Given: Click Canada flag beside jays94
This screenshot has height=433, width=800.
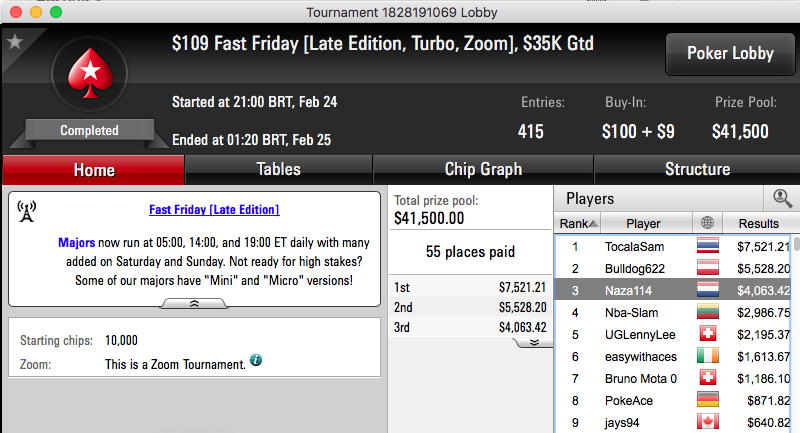Looking at the screenshot, I should 708,422.
